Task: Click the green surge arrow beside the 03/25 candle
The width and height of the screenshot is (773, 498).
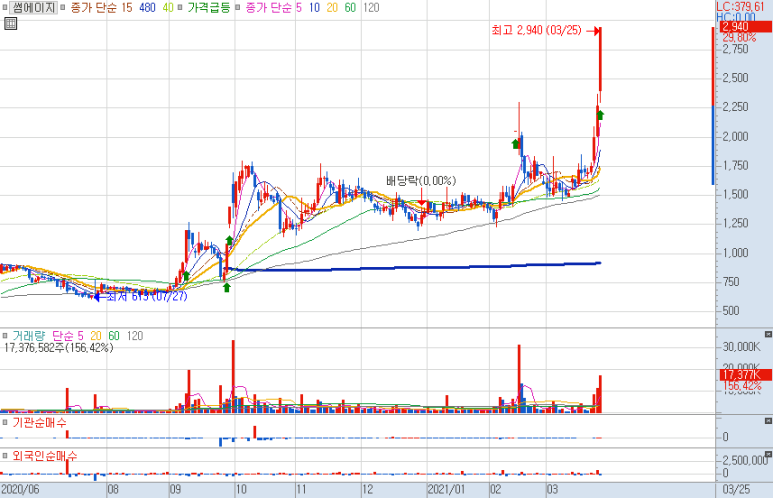Action: pos(600,115)
